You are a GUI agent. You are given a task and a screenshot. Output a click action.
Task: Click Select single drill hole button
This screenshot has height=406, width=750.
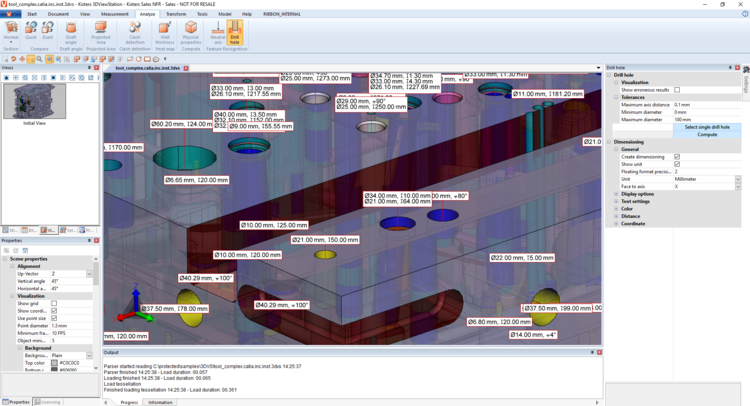tap(707, 127)
